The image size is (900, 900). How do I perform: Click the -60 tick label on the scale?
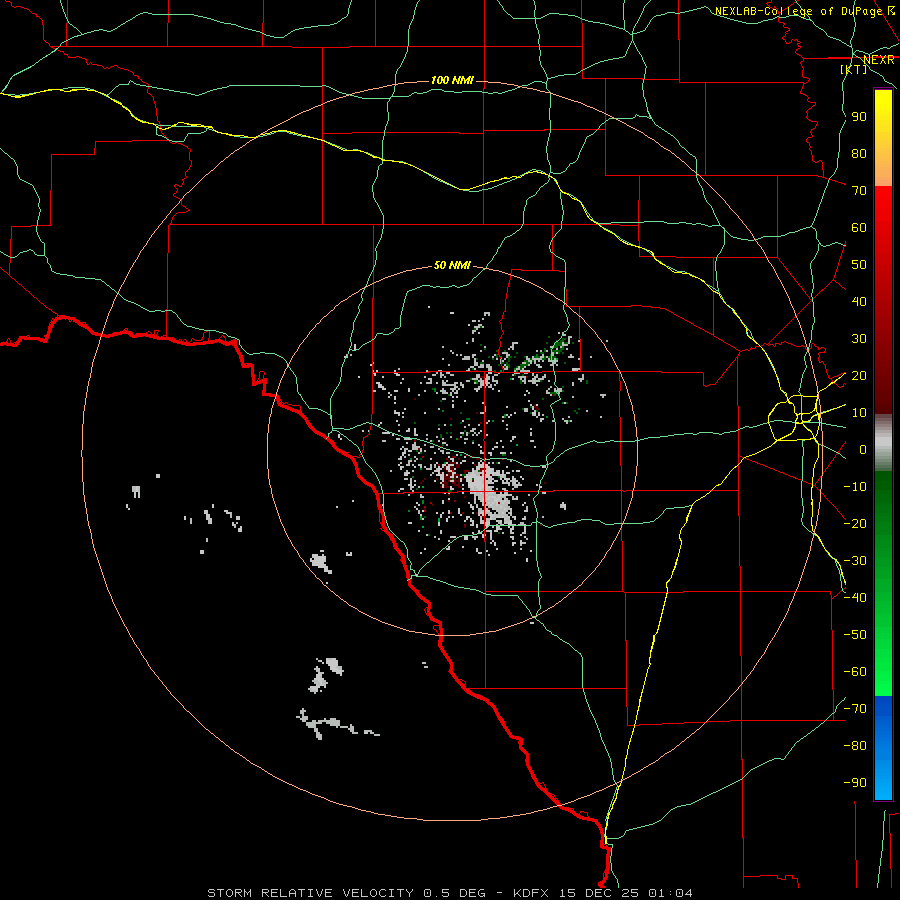pyautogui.click(x=855, y=672)
